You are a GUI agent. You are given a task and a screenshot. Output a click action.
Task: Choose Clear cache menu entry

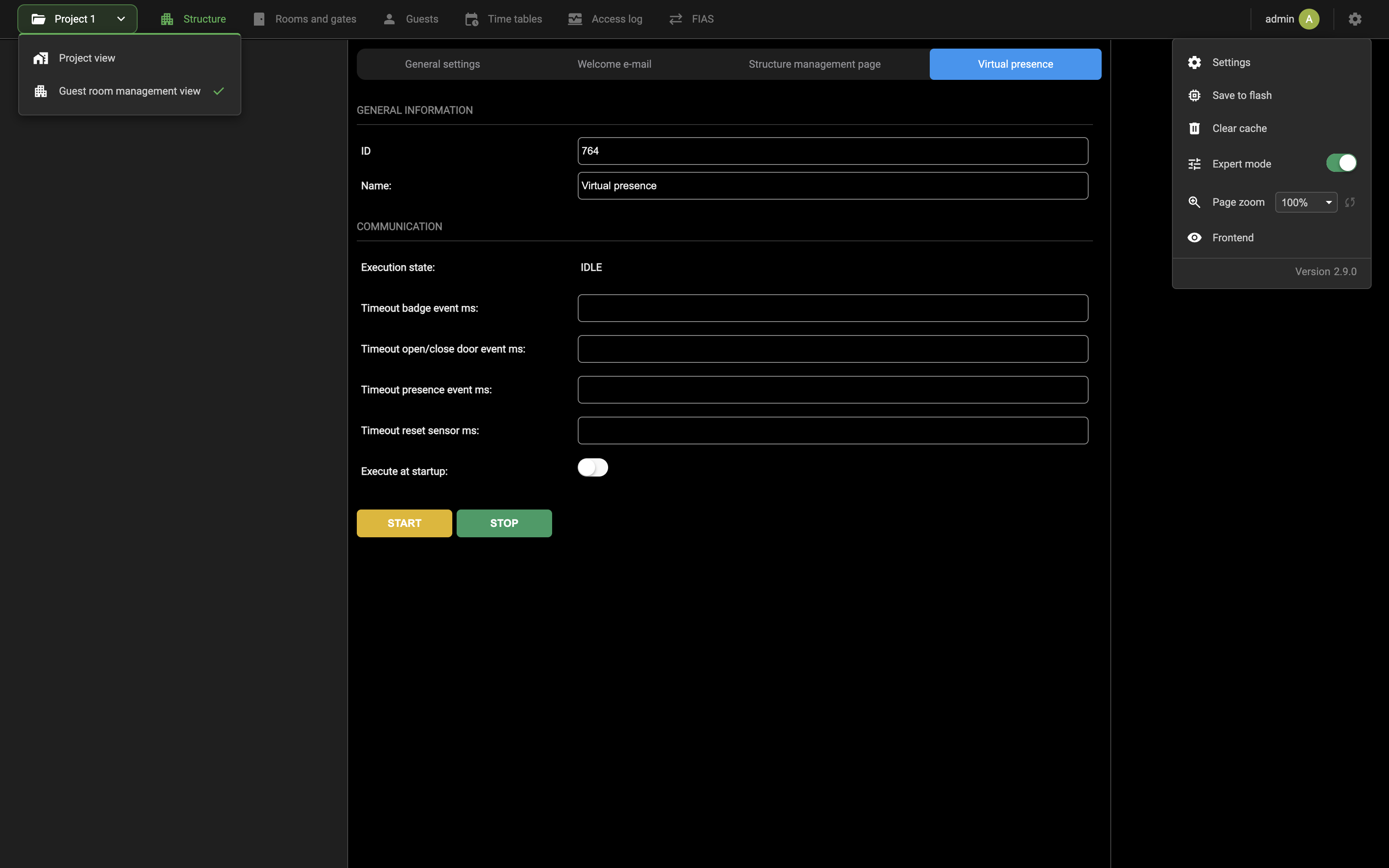1271,128
